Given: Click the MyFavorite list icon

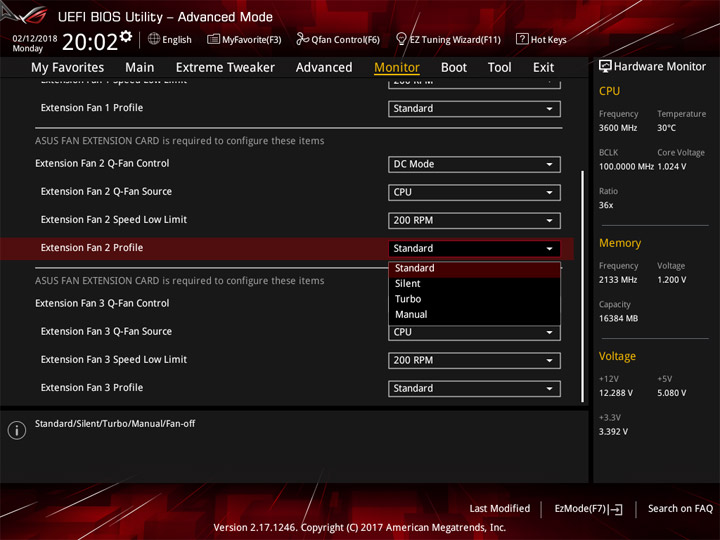Looking at the screenshot, I should [213, 39].
